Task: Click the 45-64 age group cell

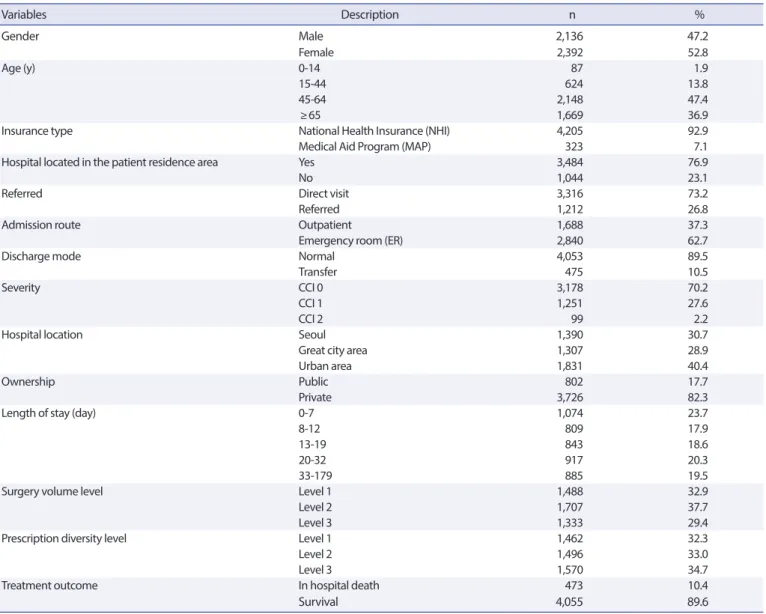Action: coord(312,99)
